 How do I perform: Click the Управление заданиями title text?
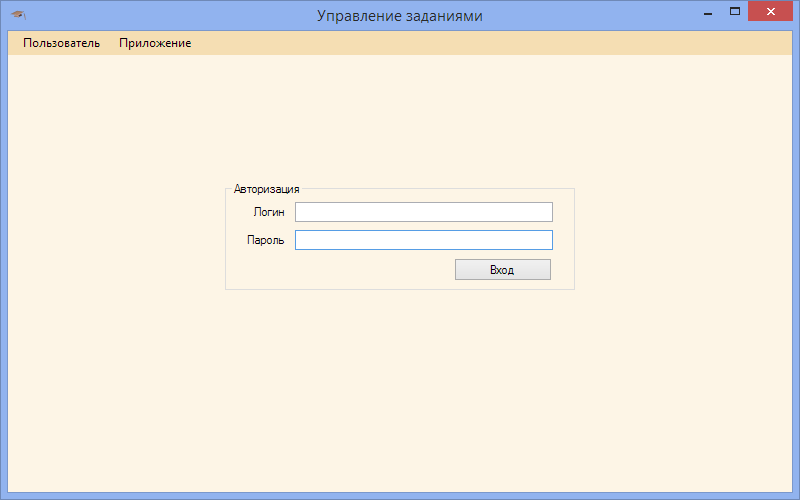399,16
